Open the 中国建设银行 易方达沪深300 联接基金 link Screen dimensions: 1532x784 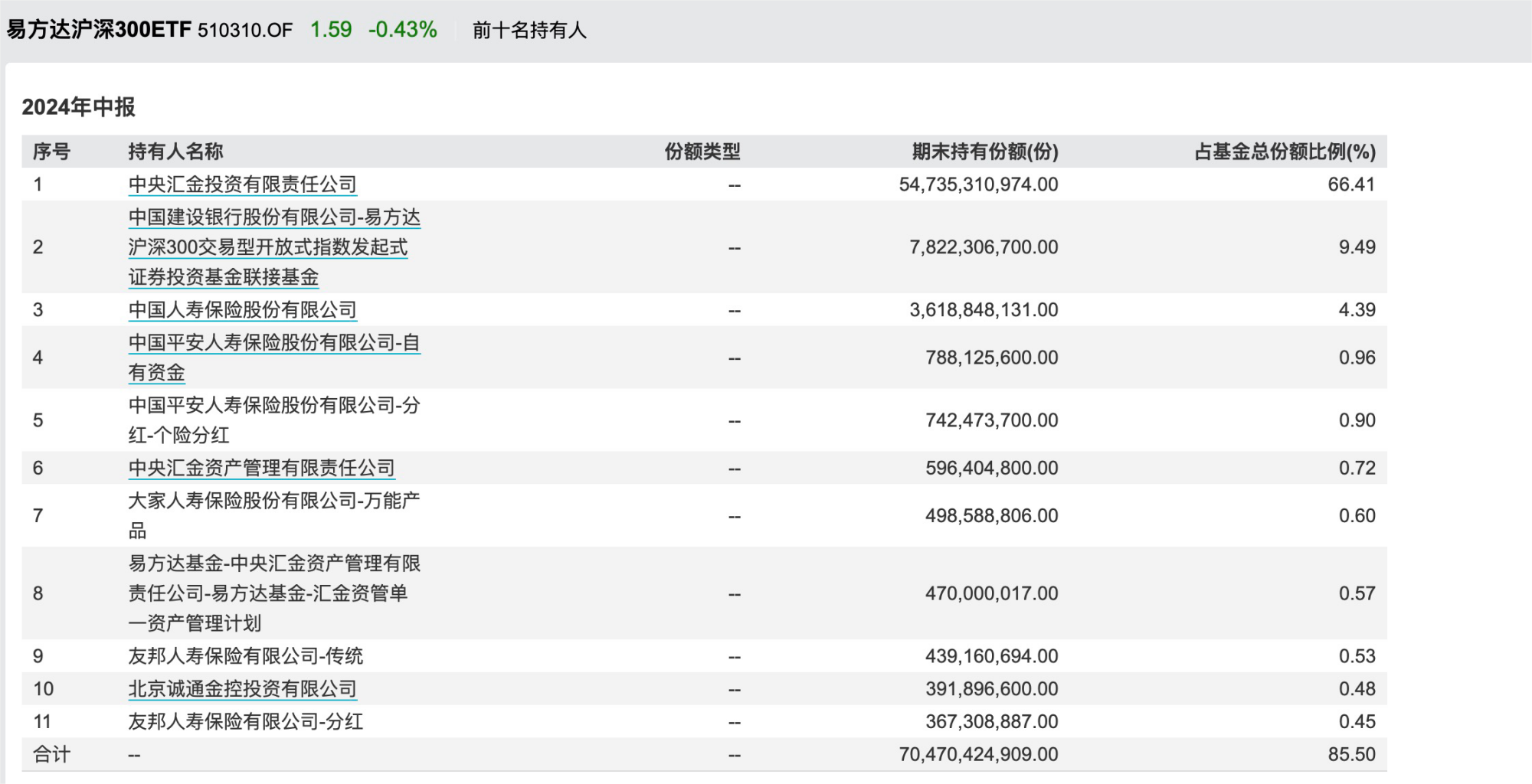tap(273, 247)
